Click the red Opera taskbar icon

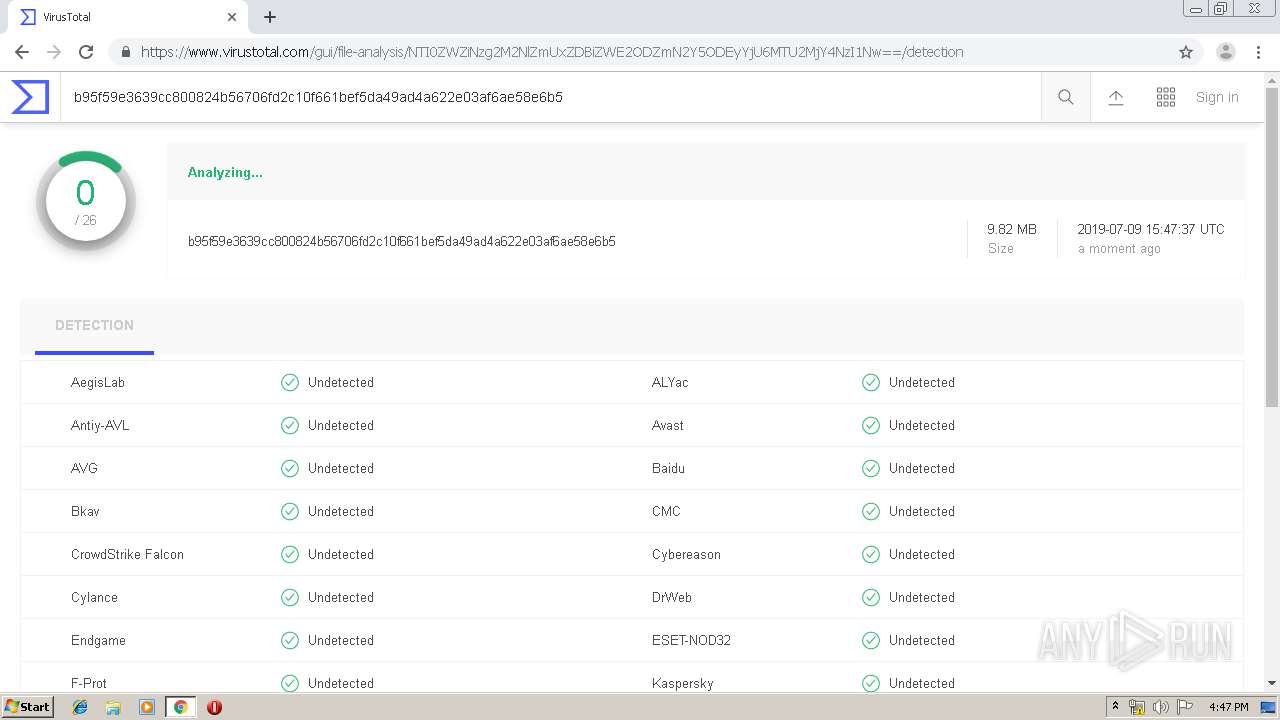[x=214, y=707]
